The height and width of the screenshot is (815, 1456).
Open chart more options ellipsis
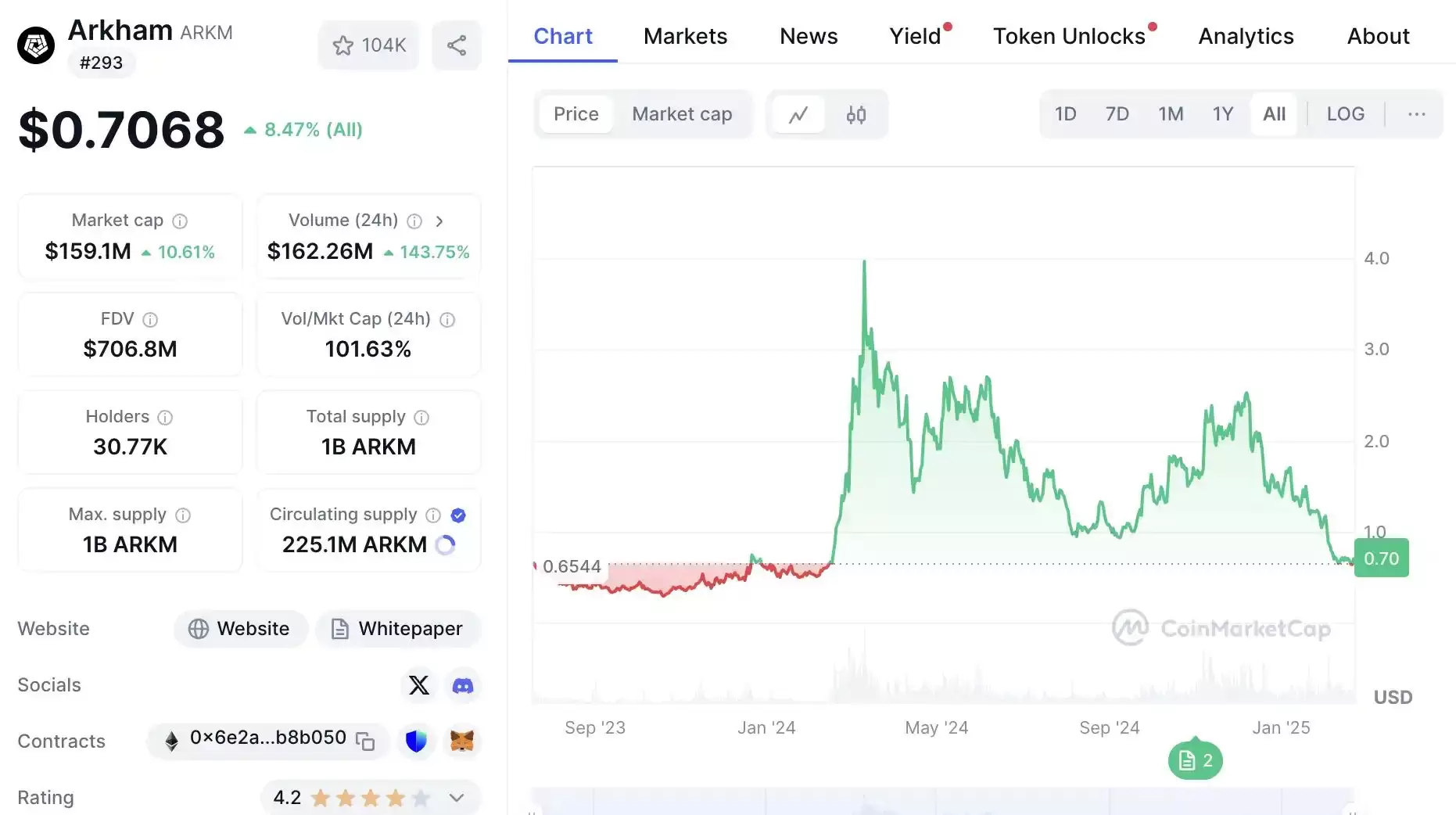pyautogui.click(x=1416, y=114)
